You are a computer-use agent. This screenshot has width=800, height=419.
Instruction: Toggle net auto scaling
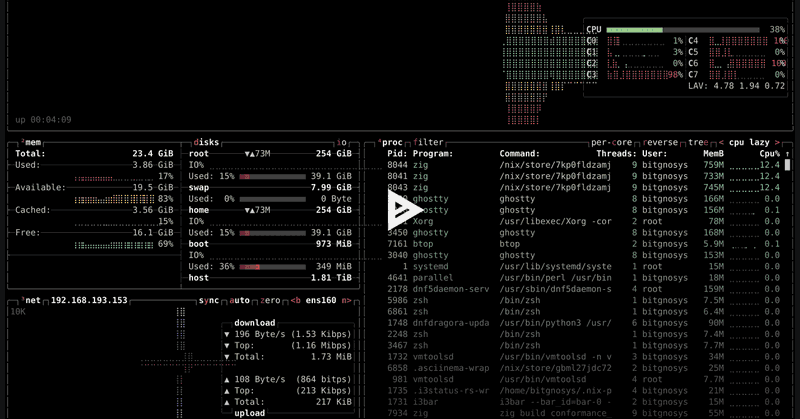coord(239,300)
